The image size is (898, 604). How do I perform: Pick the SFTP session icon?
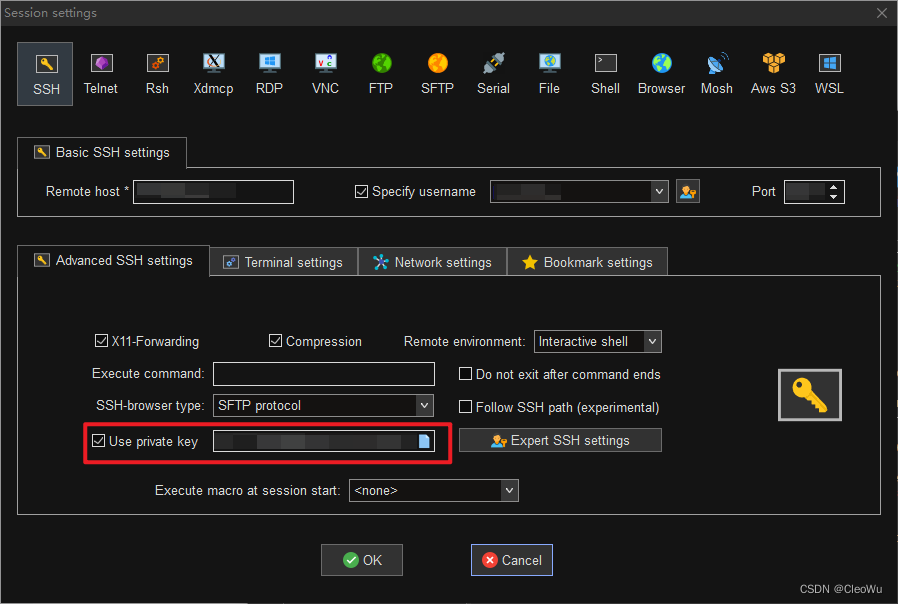(437, 74)
